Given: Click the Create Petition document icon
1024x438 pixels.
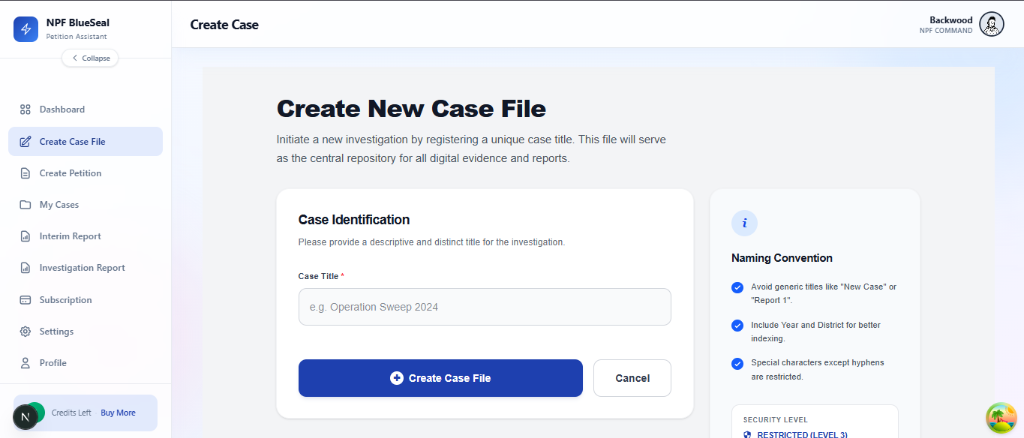Looking at the screenshot, I should 25,174.
